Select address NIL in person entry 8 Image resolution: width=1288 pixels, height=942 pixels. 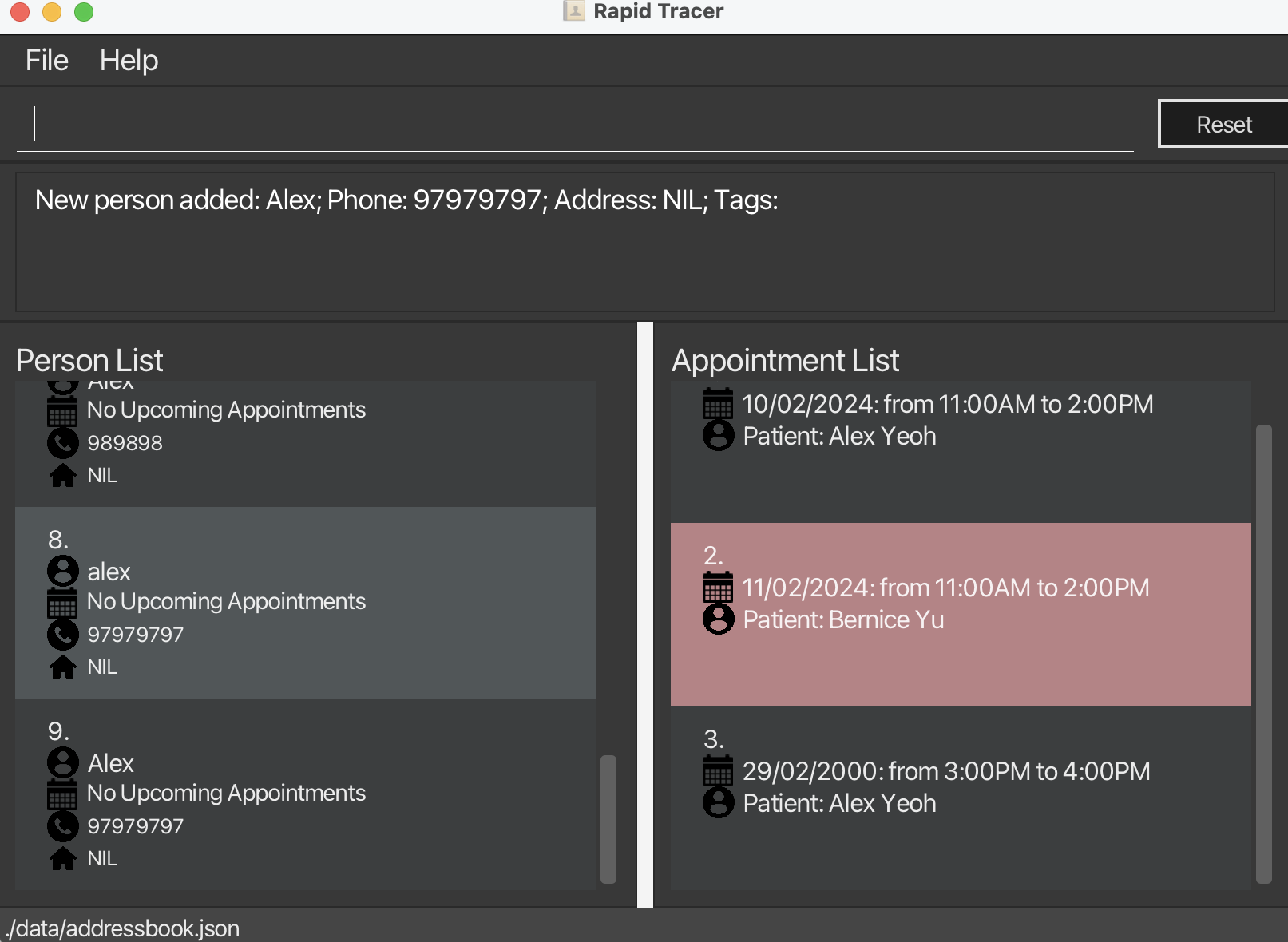tap(102, 667)
